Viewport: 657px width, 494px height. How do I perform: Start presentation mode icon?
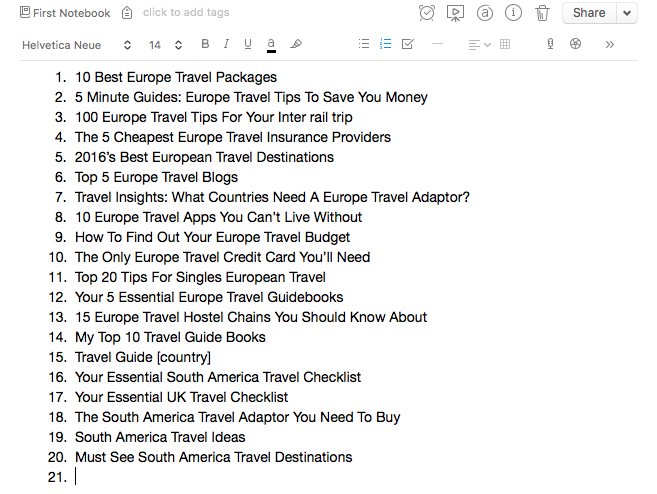[455, 13]
